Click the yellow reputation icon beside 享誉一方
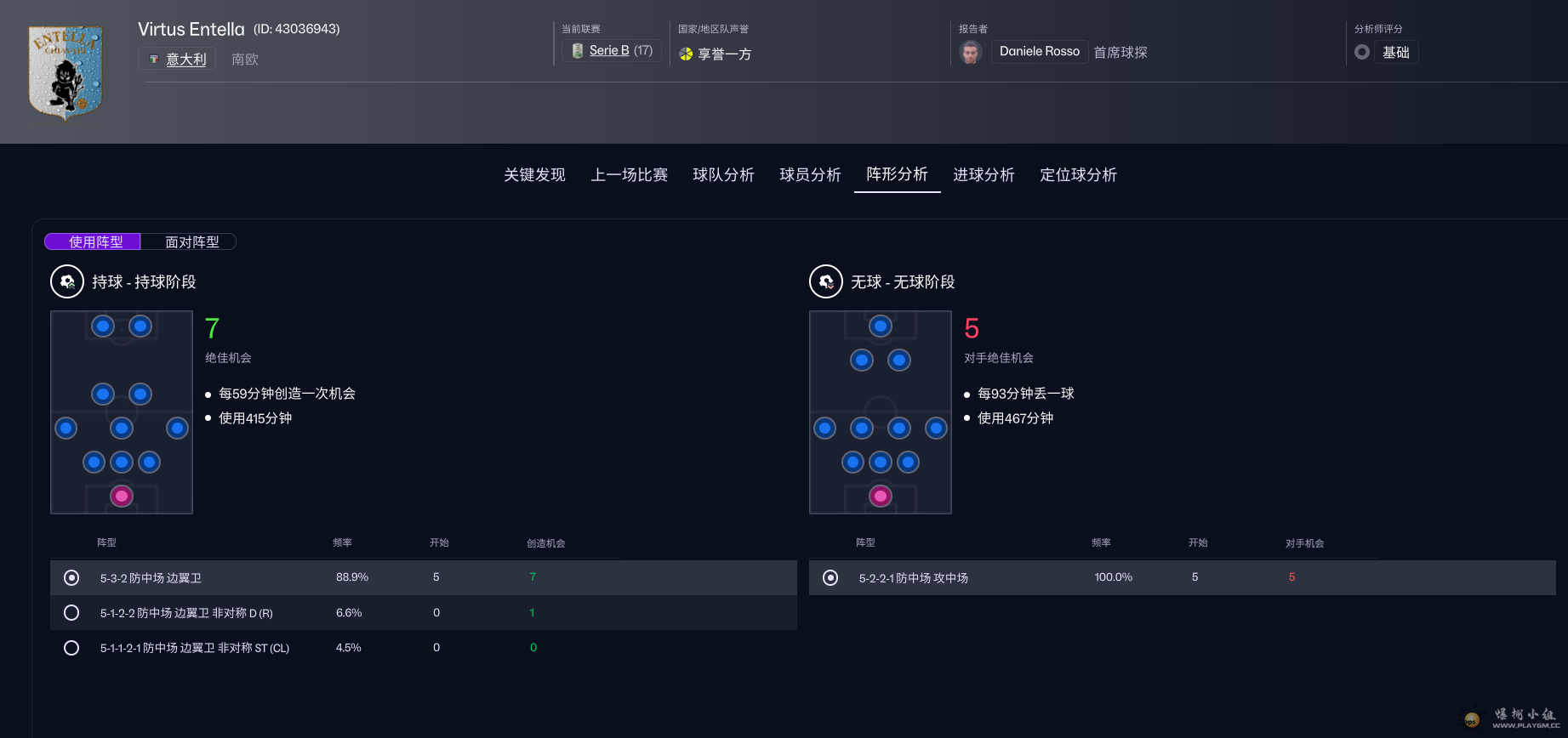This screenshot has height=738, width=1568. coord(686,54)
